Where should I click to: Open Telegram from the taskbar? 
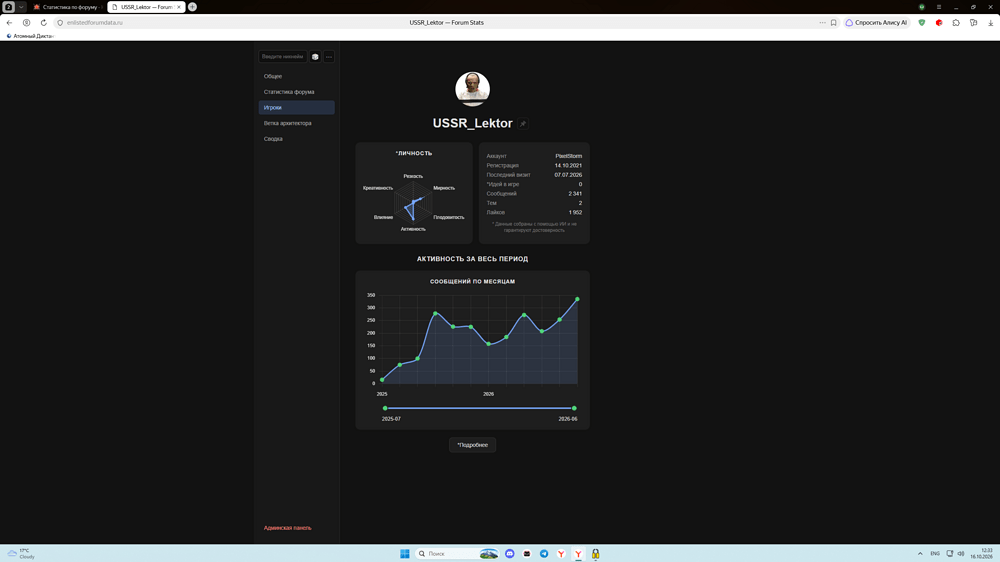(544, 554)
